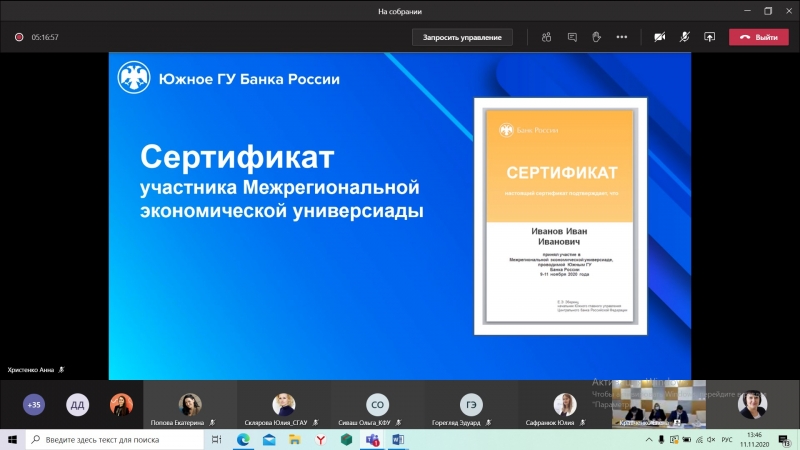Switch to Microsoft Word taskbar icon

point(398,439)
